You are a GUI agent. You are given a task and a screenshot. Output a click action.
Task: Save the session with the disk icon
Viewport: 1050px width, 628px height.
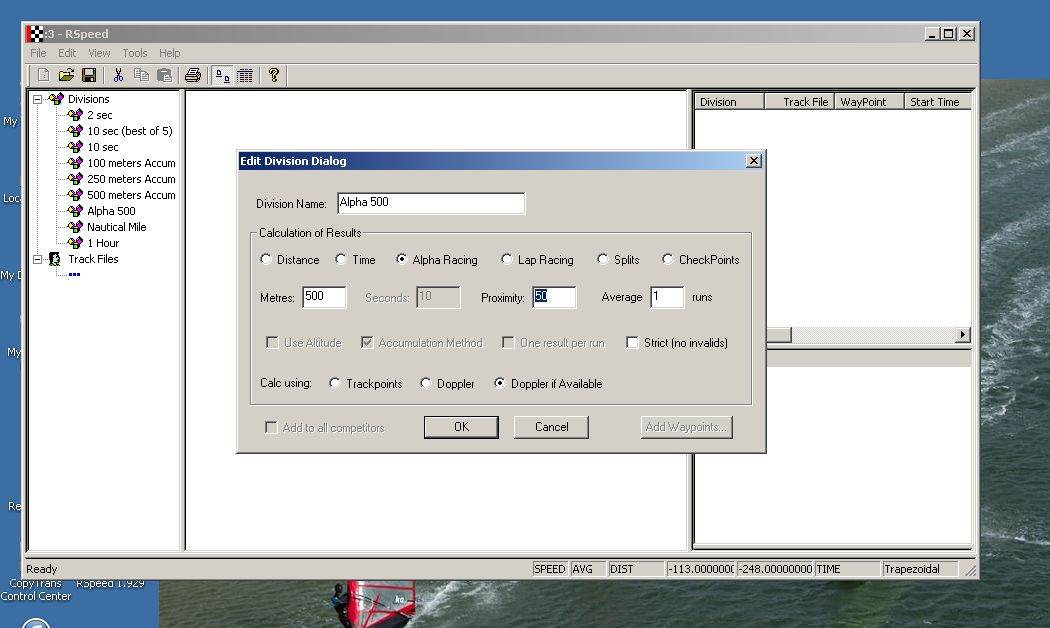pos(88,74)
